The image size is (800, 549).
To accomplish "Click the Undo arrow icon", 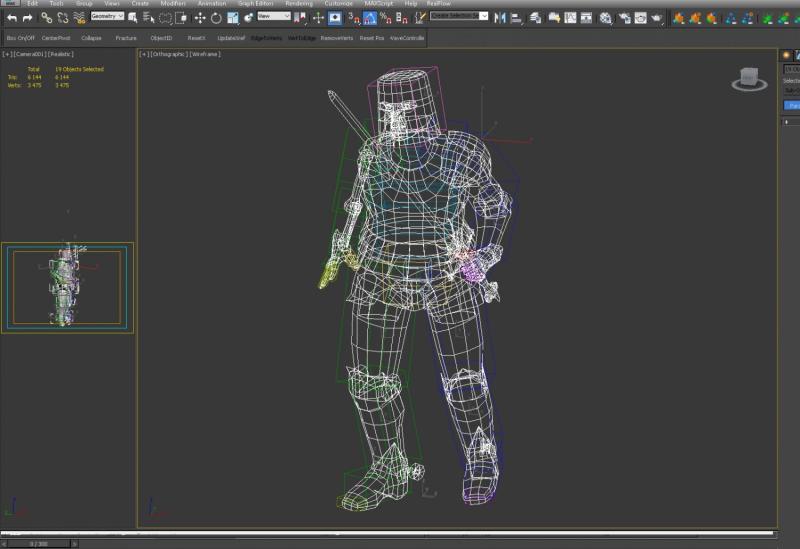I will (x=12, y=18).
